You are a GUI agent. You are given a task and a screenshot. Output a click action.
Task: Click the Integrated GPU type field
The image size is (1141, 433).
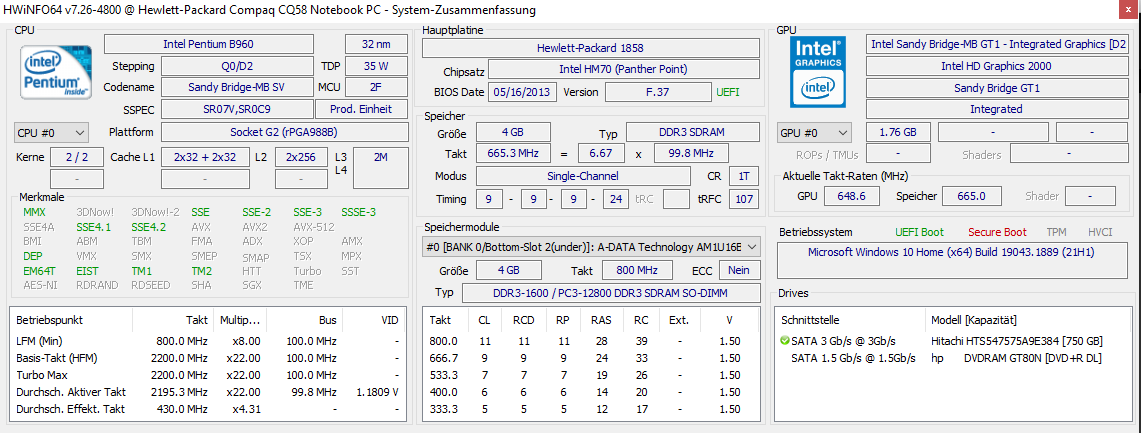tap(995, 109)
